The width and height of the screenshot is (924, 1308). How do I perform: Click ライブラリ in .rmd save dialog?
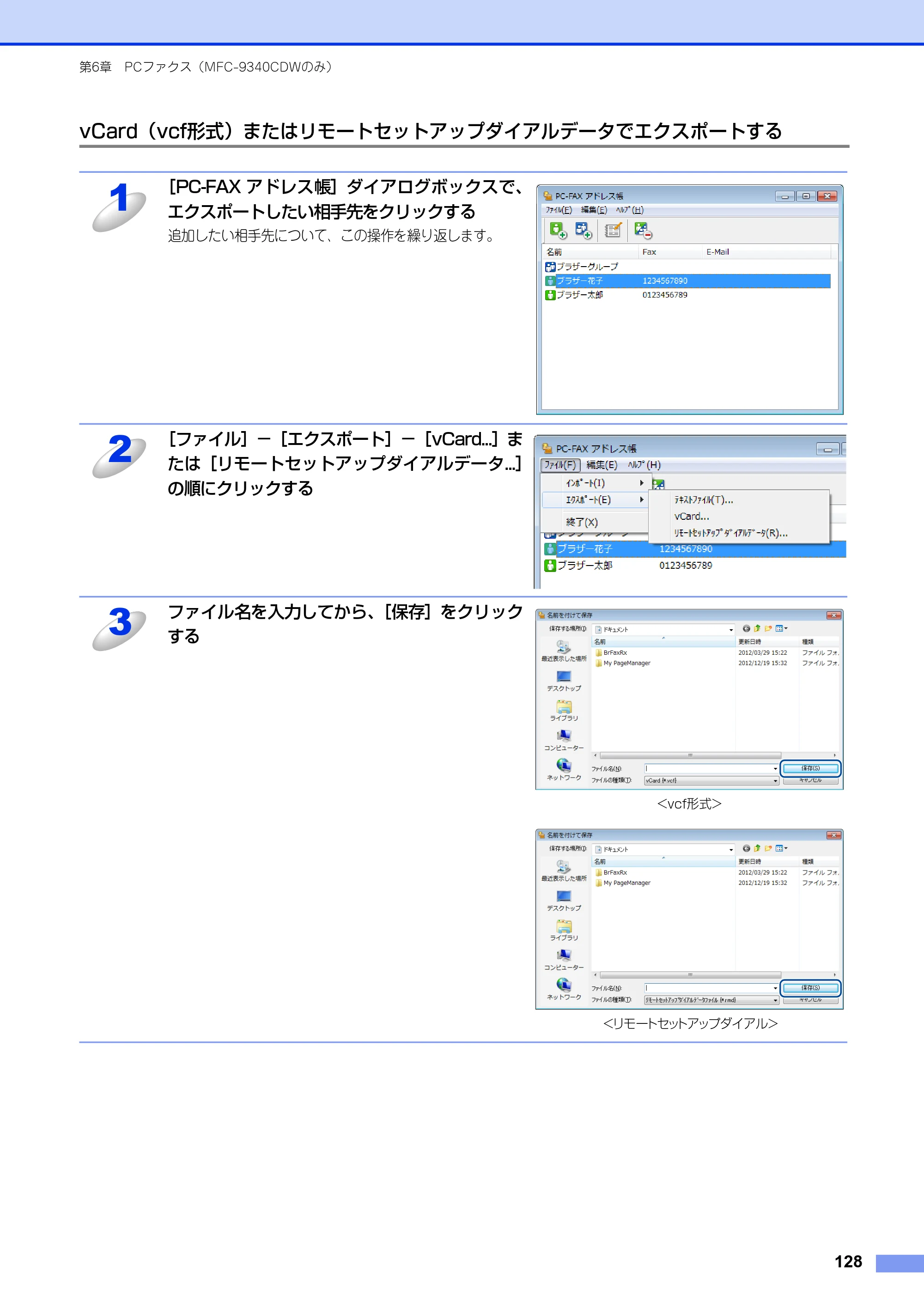tap(564, 930)
